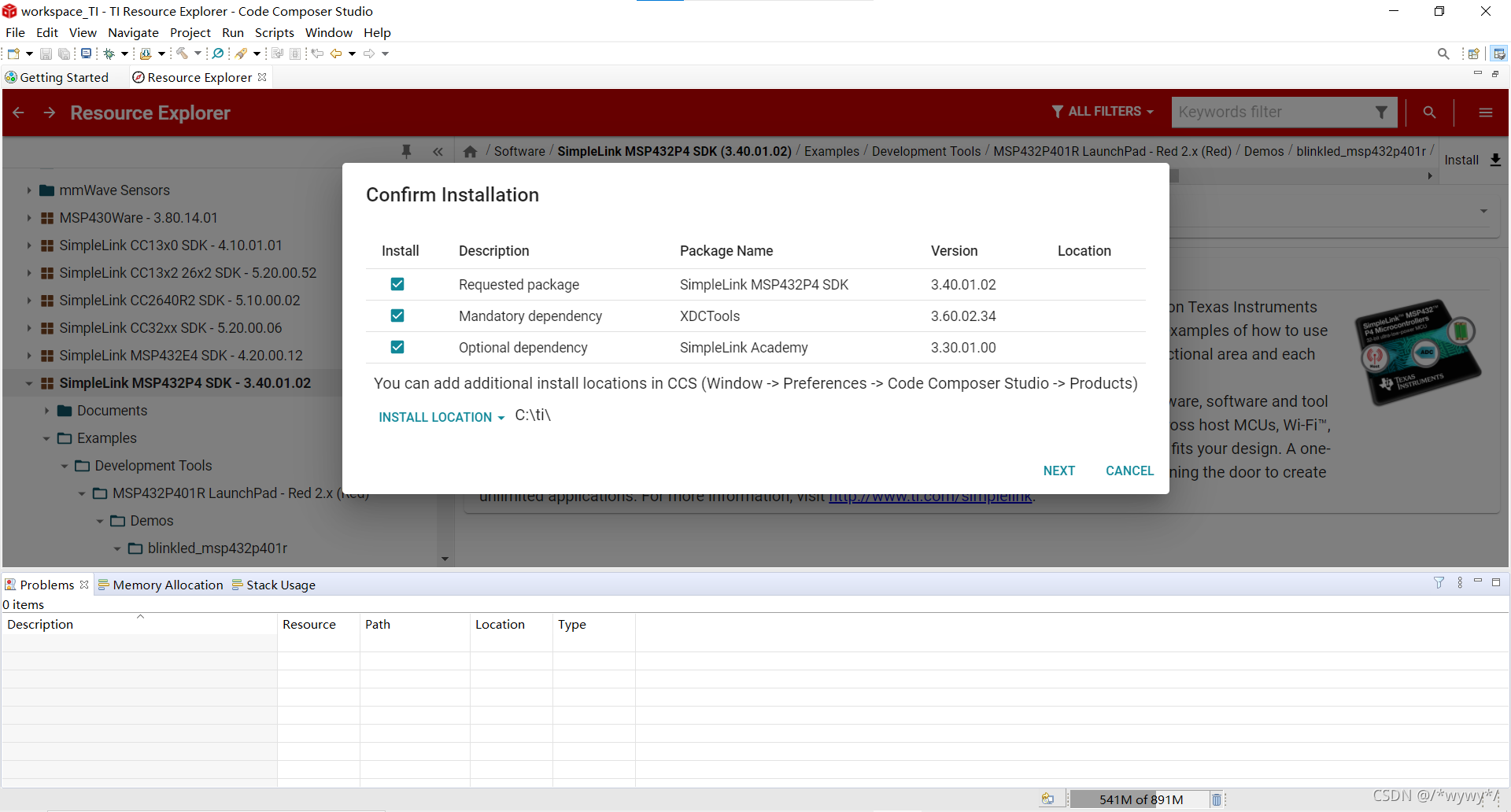Collapse sidebar with double chevron icon

point(438,152)
